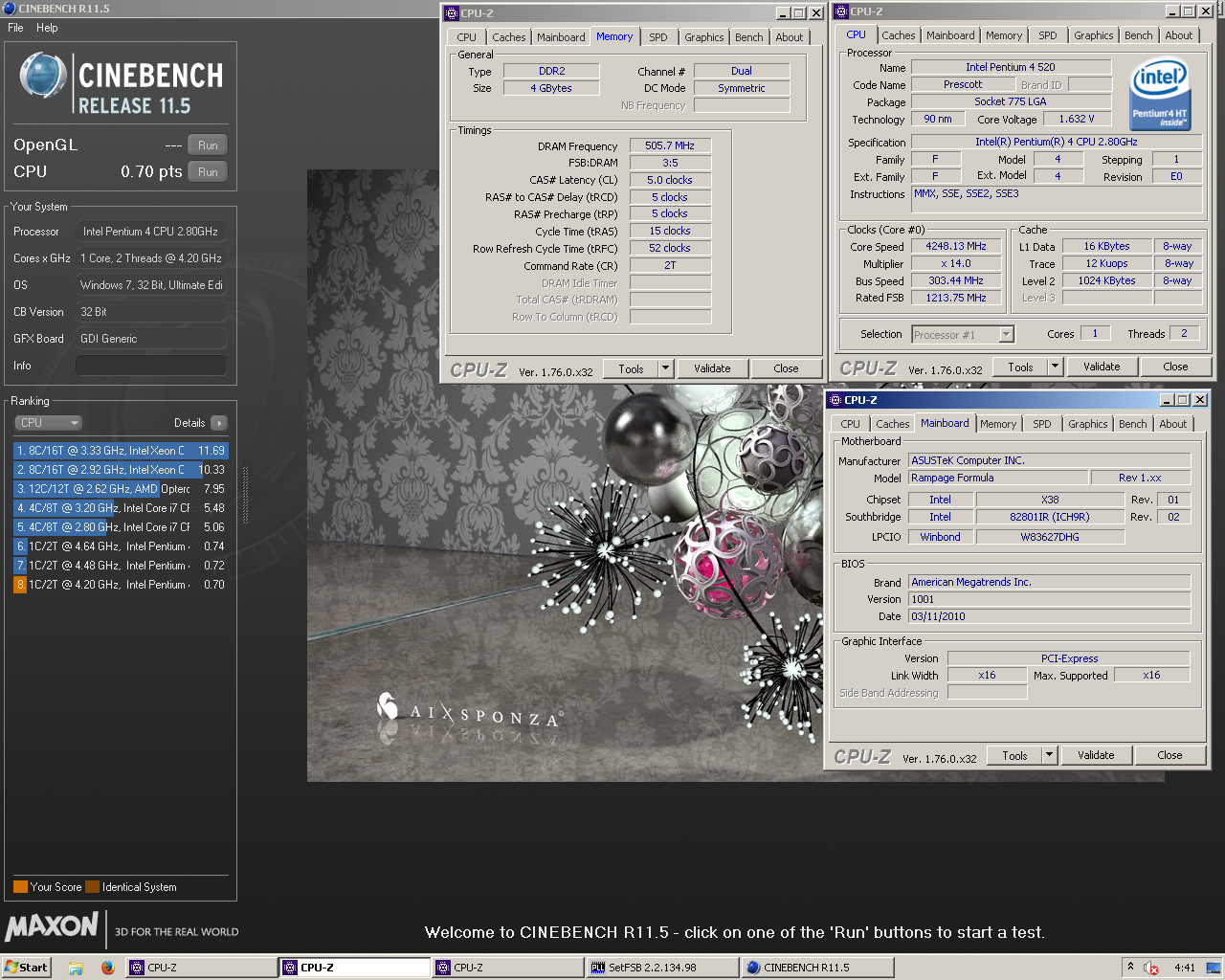Open Tools dropdown arrow in CPU-Z Memory window

coord(666,368)
